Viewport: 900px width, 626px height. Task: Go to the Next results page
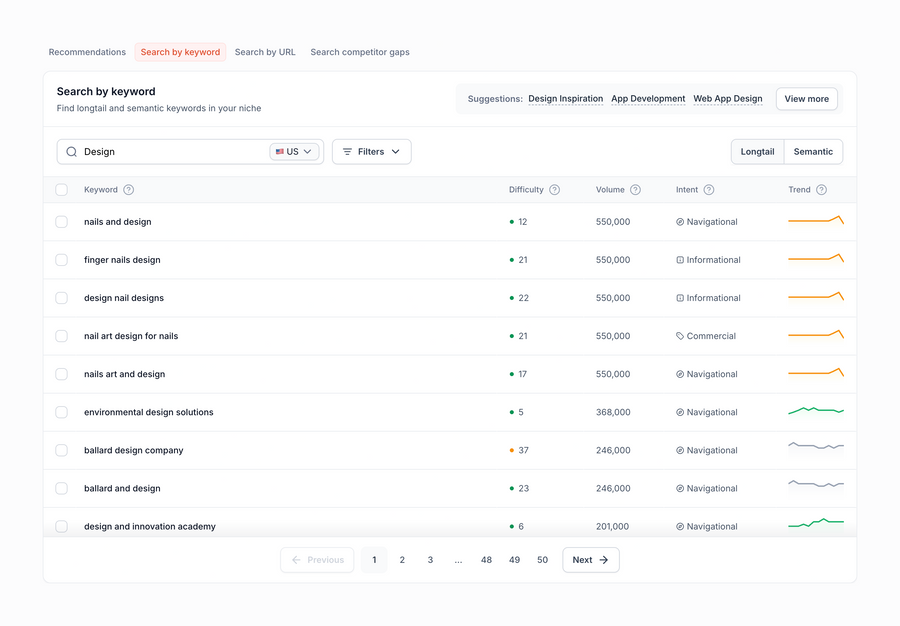pyautogui.click(x=590, y=559)
